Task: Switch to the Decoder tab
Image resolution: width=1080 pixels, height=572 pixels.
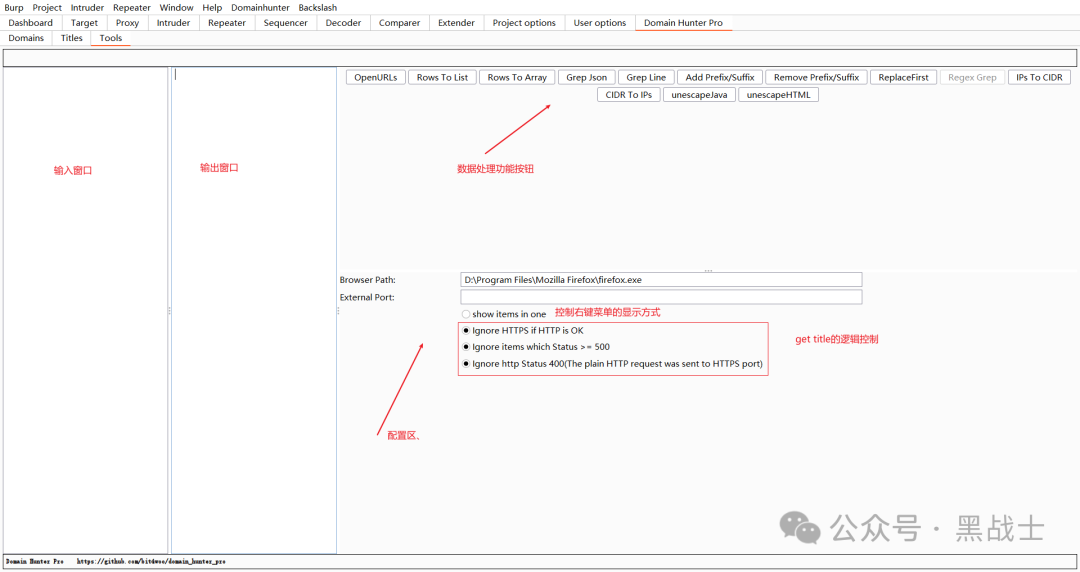Action: pyautogui.click(x=343, y=23)
